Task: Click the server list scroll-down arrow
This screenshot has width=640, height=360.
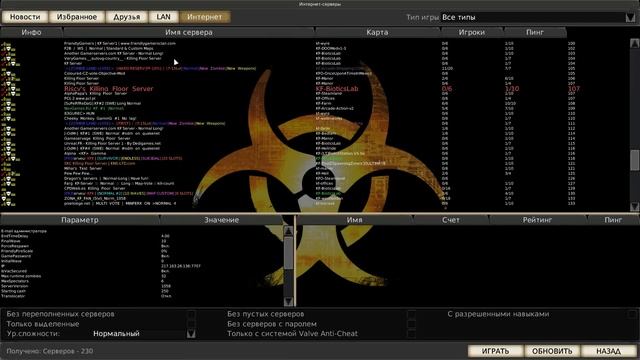Action: (x=635, y=207)
